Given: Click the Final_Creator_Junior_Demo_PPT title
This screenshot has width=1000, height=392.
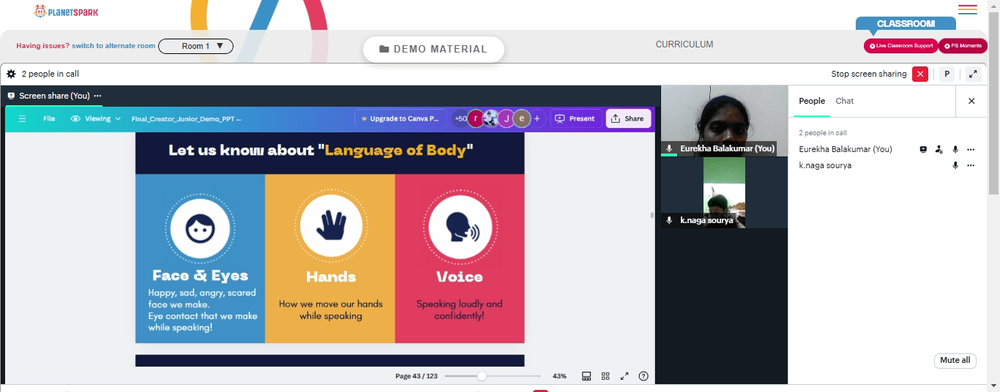Looking at the screenshot, I should (186, 119).
